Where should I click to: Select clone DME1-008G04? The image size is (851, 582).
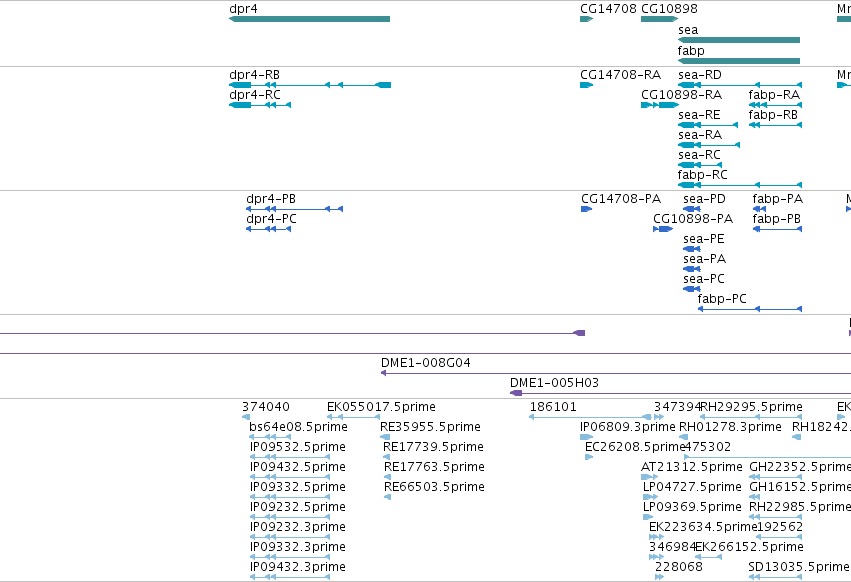coord(616,373)
